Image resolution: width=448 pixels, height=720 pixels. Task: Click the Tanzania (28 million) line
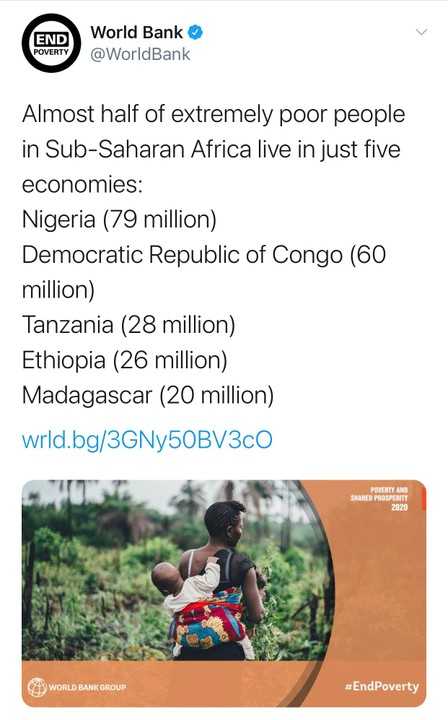(x=129, y=325)
